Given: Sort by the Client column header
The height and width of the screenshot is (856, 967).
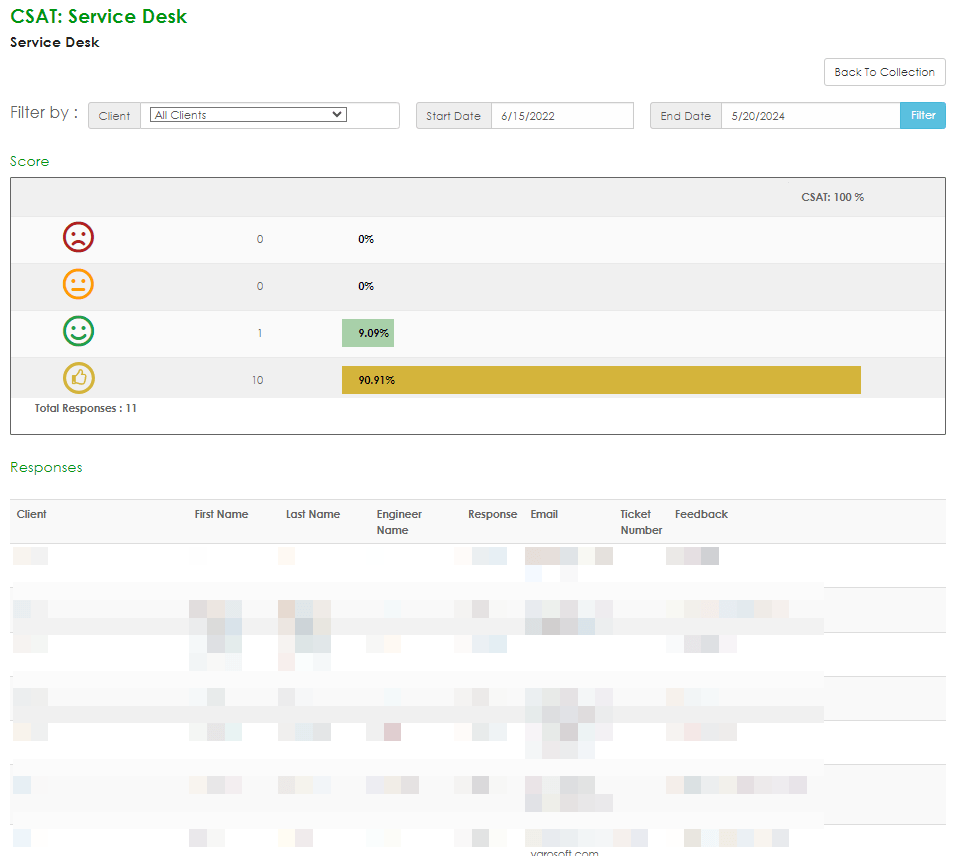Looking at the screenshot, I should click(x=32, y=514).
